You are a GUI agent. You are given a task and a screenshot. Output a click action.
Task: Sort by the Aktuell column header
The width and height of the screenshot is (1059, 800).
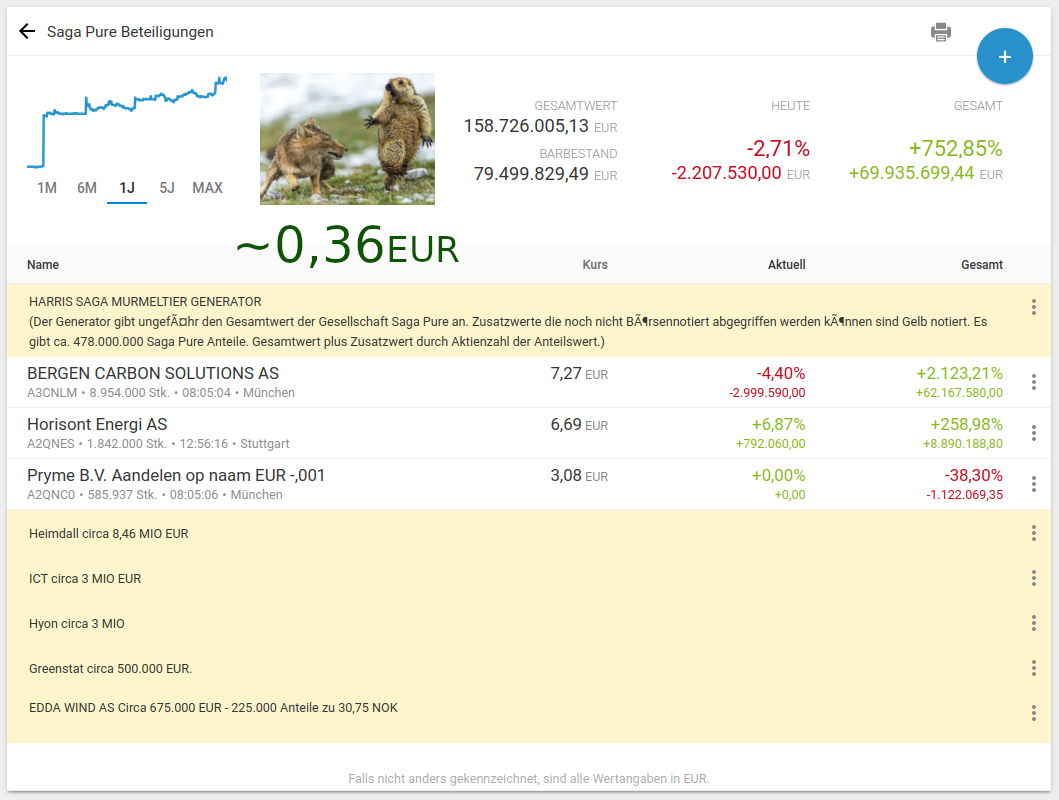(786, 265)
